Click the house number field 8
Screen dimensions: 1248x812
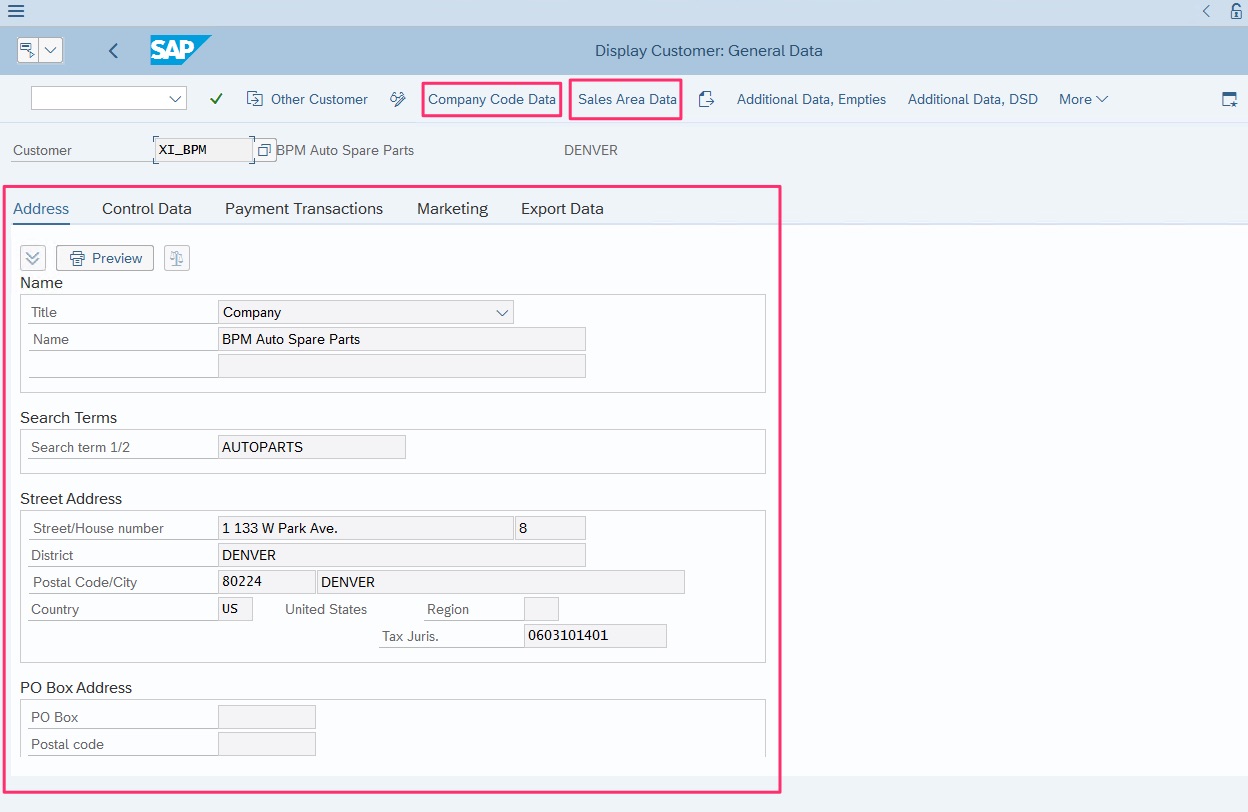coord(551,528)
